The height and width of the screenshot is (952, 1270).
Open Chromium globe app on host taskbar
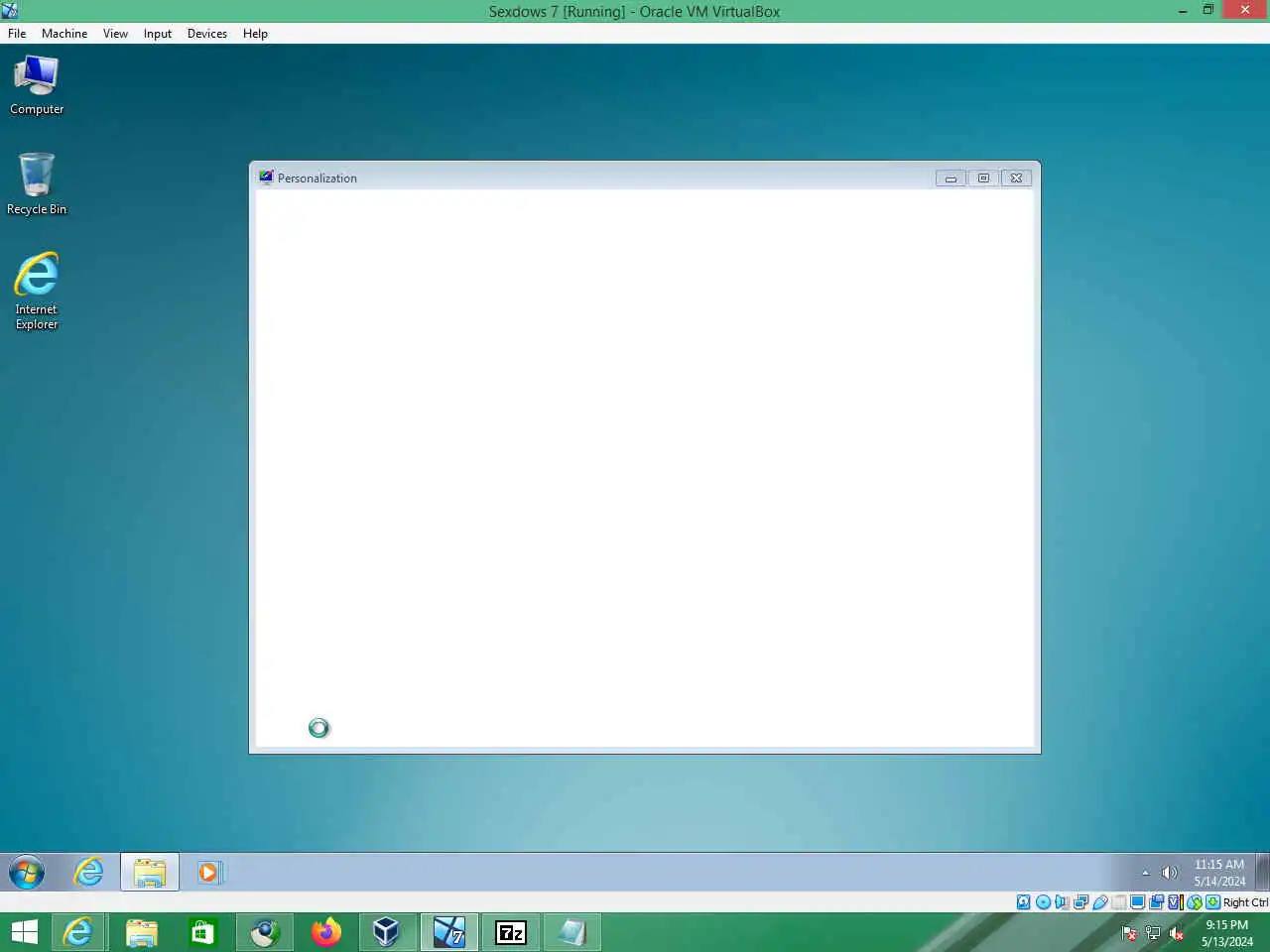pyautogui.click(x=265, y=932)
